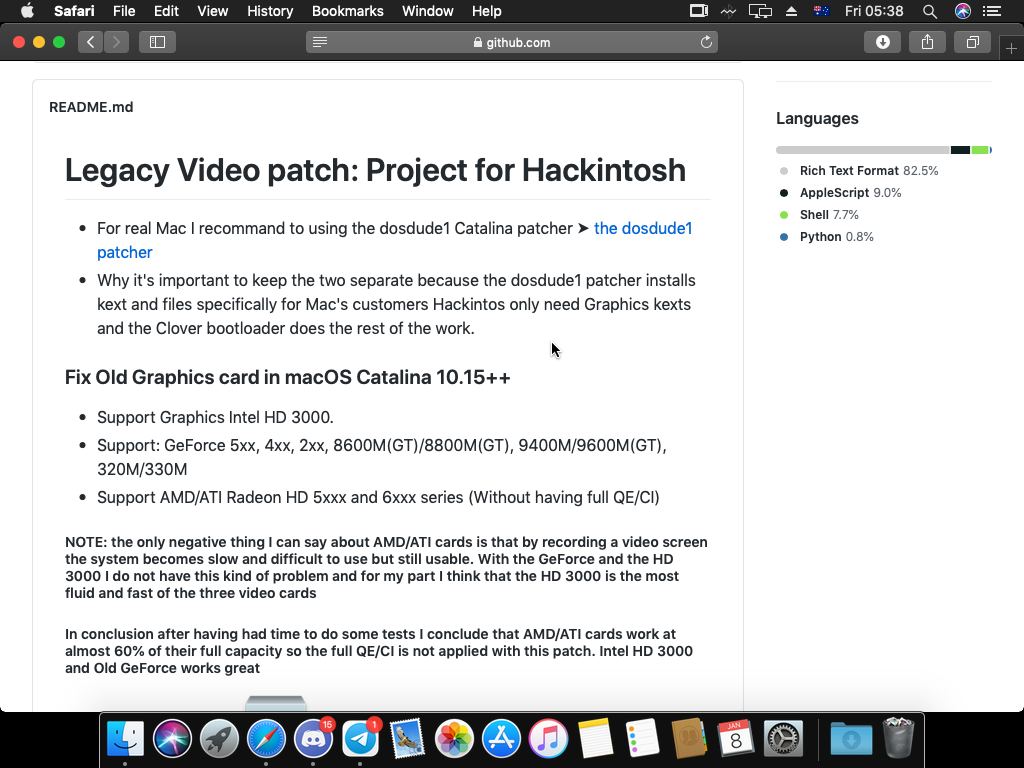Screen dimensions: 1024x768
Task: Open the Safari menu
Action: (74, 11)
